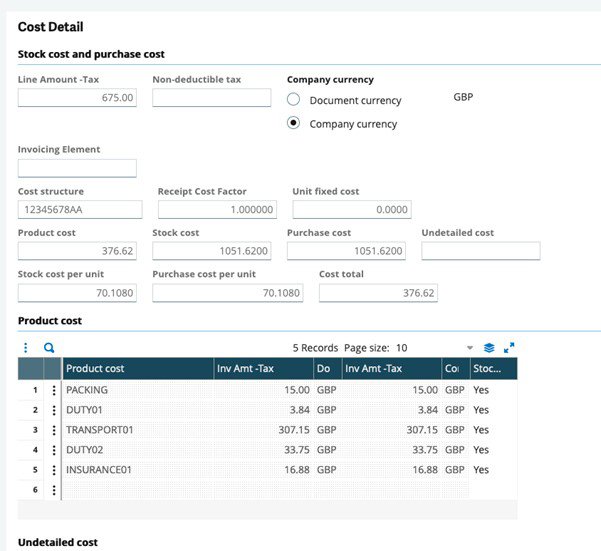Viewport: 601px width, 551px height.
Task: Click the Stock cost field showing 1051.6200
Action: click(x=212, y=251)
